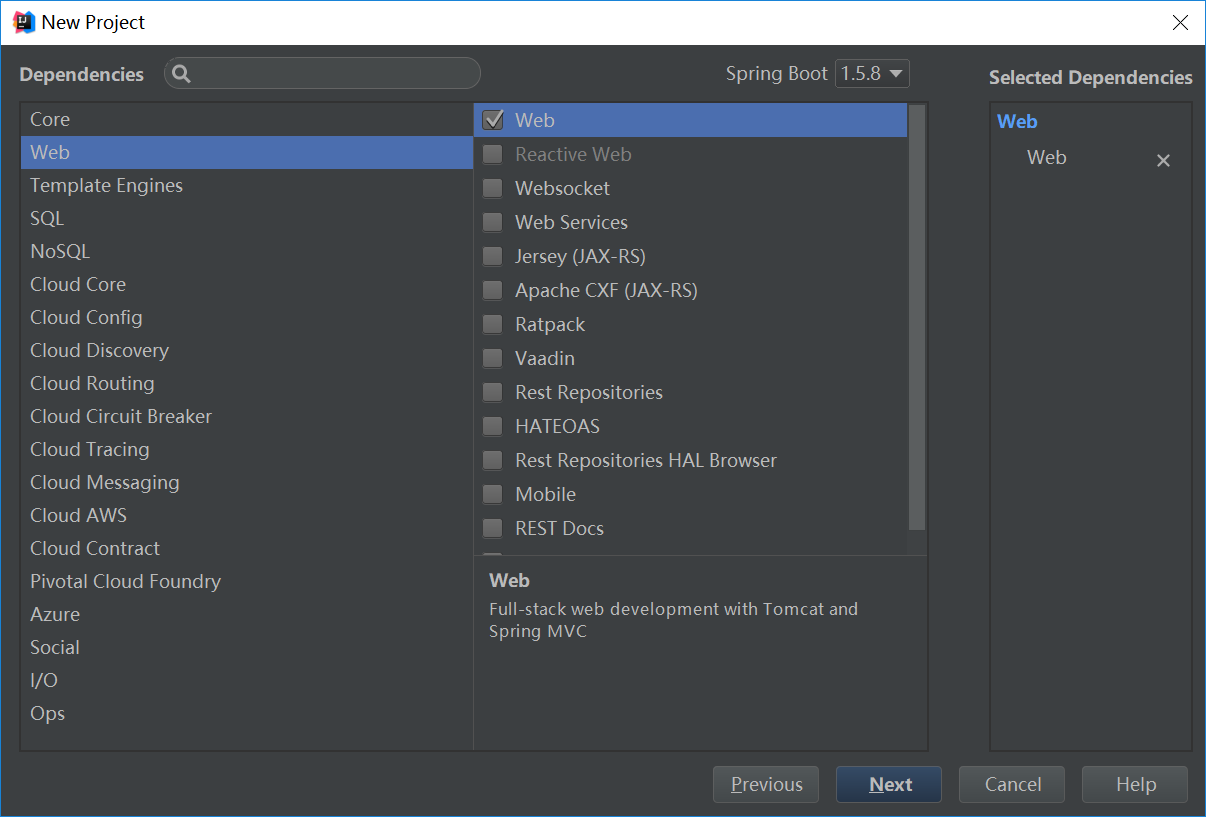Open the Cloud Tracing category
This screenshot has height=817, width=1206.
pyautogui.click(x=246, y=449)
